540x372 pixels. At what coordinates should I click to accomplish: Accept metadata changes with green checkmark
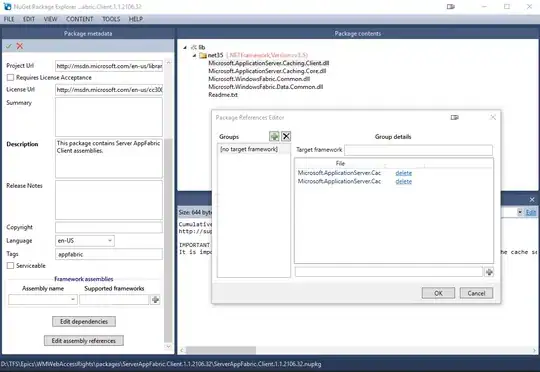[x=9, y=46]
